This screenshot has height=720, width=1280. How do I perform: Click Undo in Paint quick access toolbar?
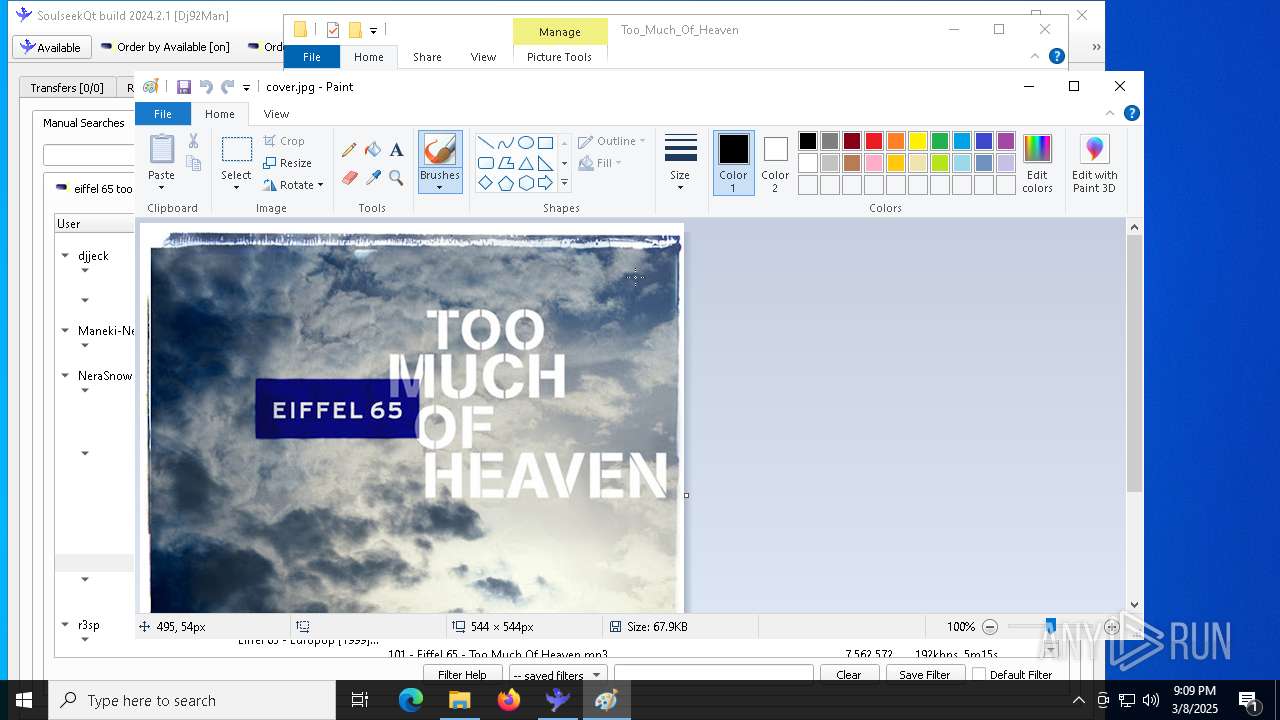coord(206,87)
